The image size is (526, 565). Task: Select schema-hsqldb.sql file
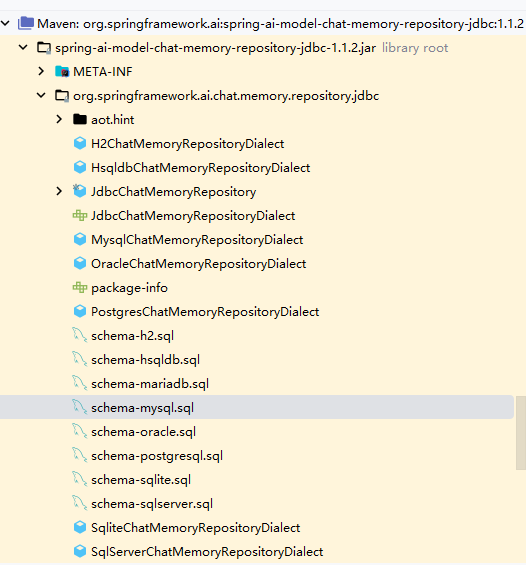[145, 360]
